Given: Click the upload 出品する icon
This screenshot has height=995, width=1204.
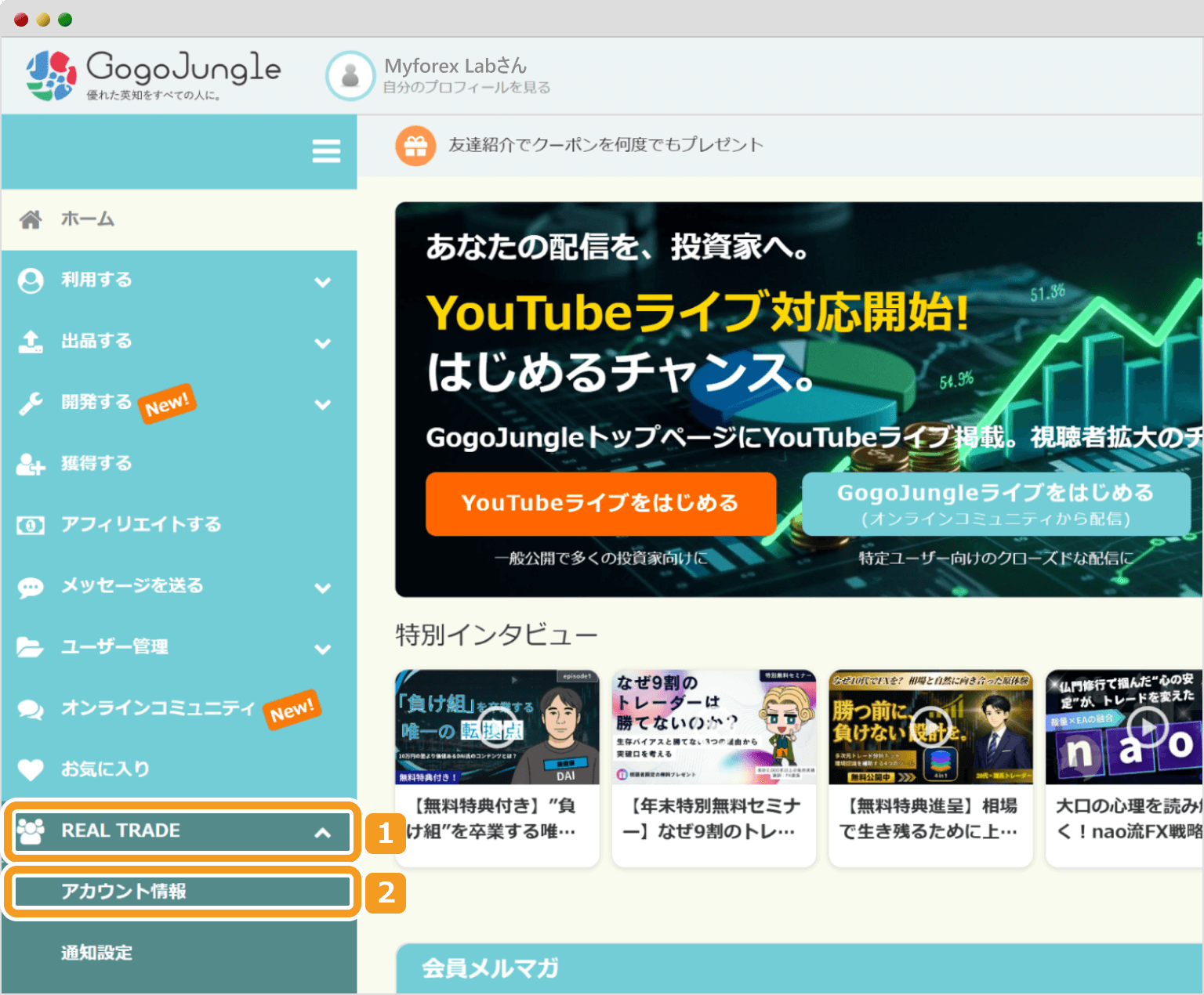Looking at the screenshot, I should click(x=31, y=342).
